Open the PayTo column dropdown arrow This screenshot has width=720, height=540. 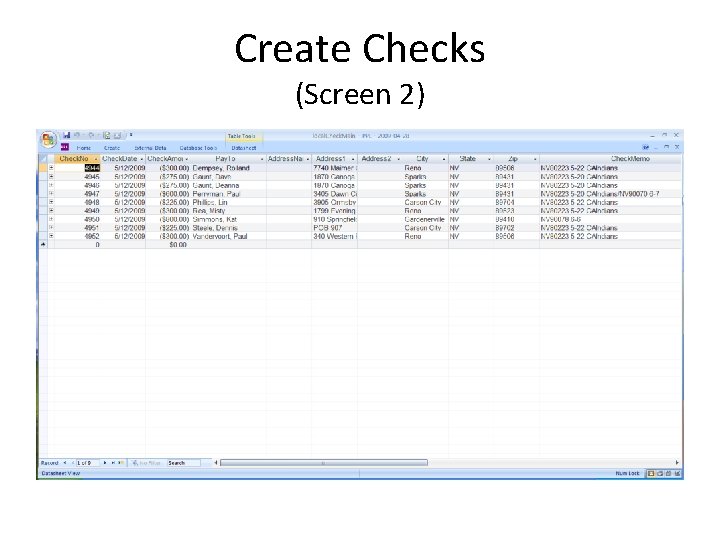[x=262, y=159]
